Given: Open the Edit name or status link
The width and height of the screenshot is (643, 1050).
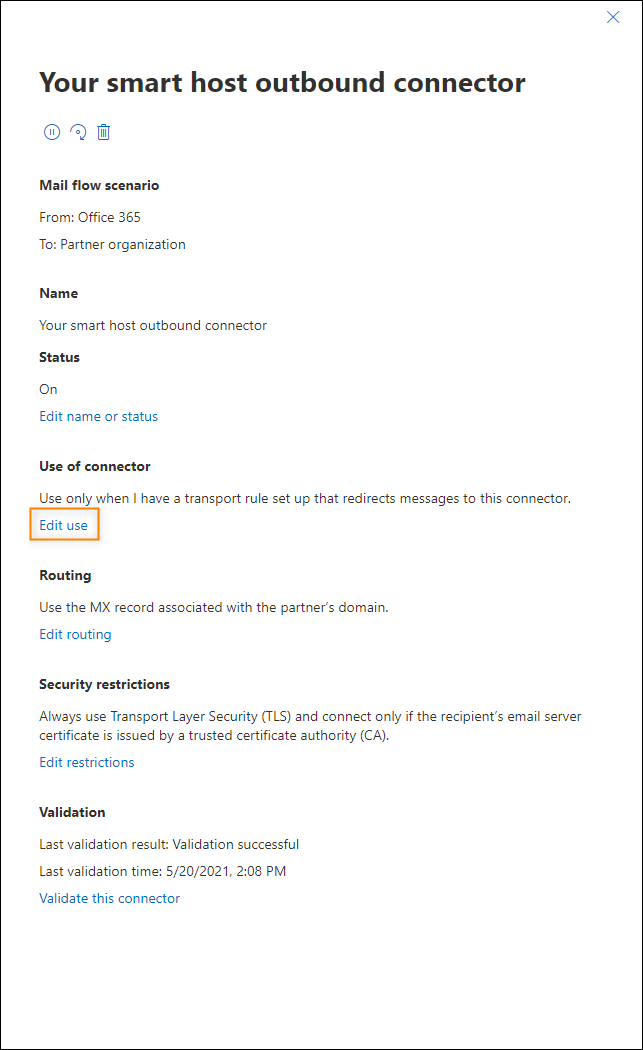Looking at the screenshot, I should (98, 417).
